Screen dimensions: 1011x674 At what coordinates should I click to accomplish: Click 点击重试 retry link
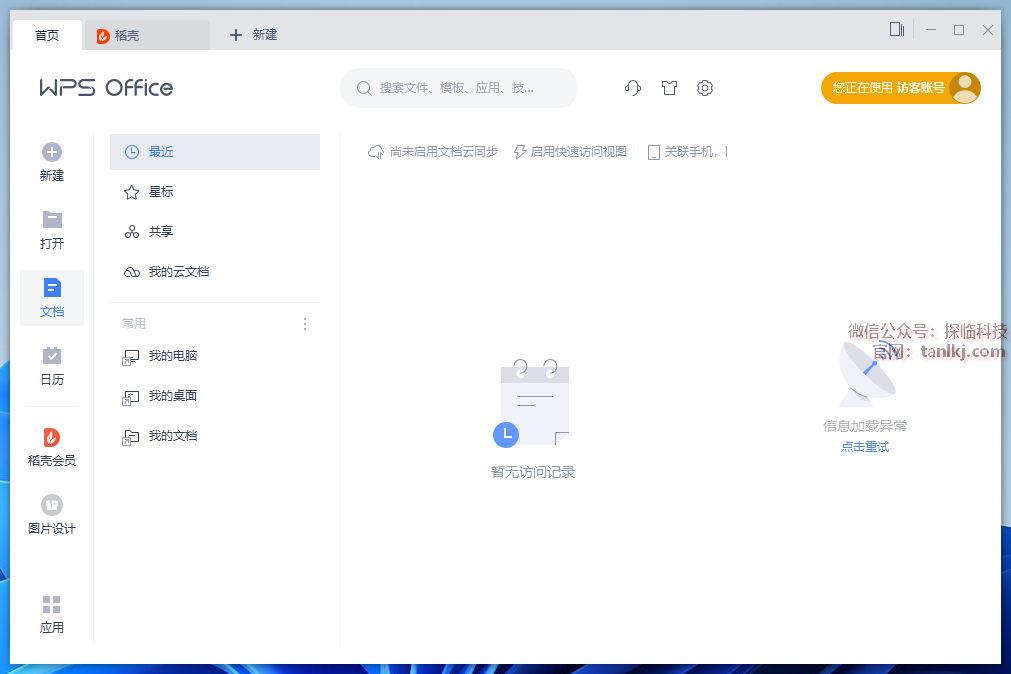(x=865, y=446)
